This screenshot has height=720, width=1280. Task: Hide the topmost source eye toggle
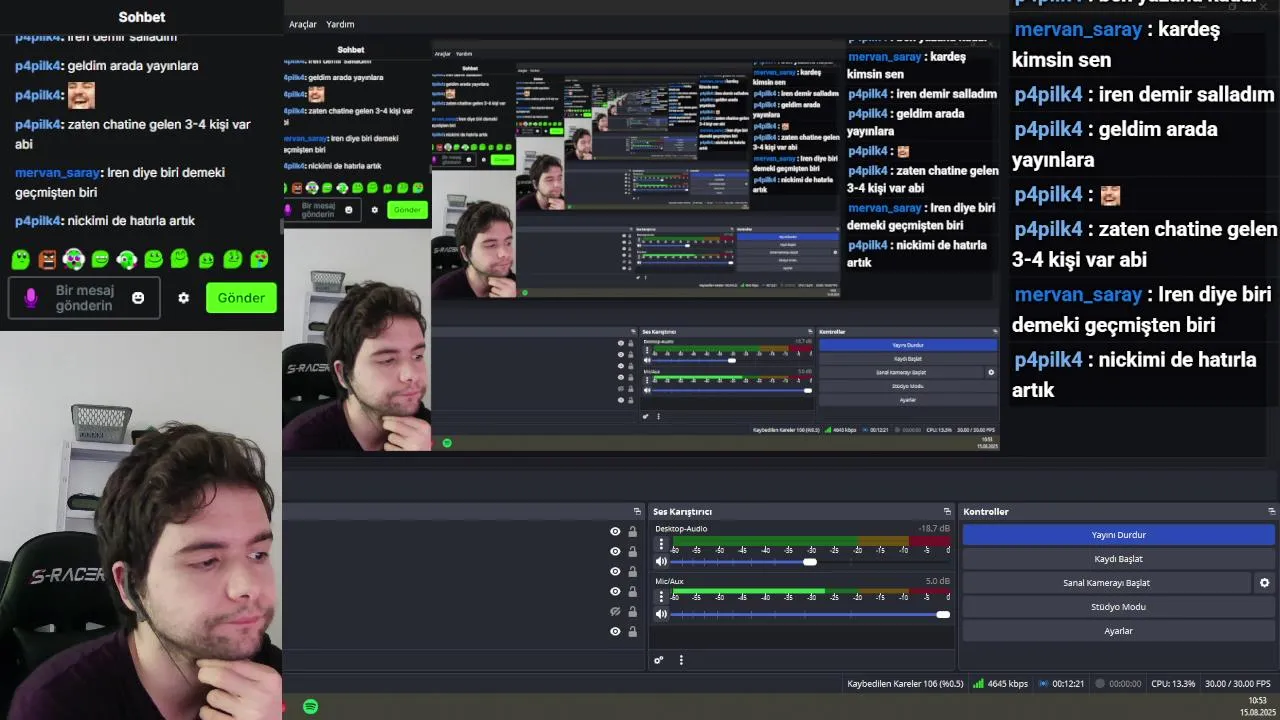coord(615,531)
